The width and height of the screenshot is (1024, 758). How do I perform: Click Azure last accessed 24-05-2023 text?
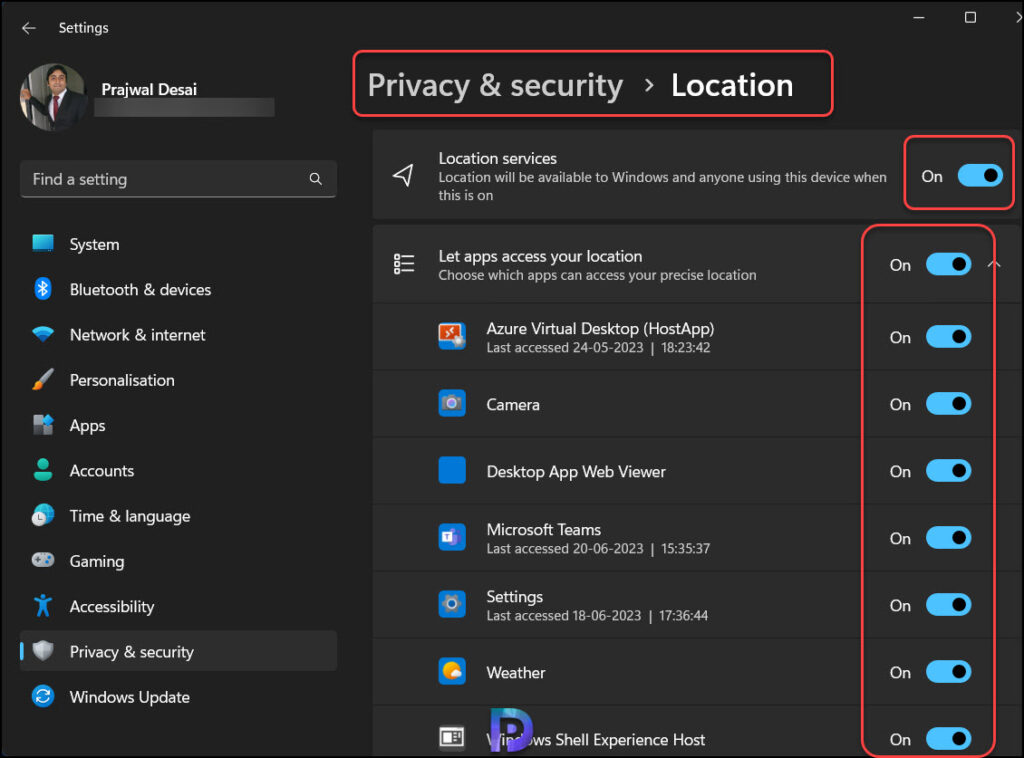click(x=598, y=348)
